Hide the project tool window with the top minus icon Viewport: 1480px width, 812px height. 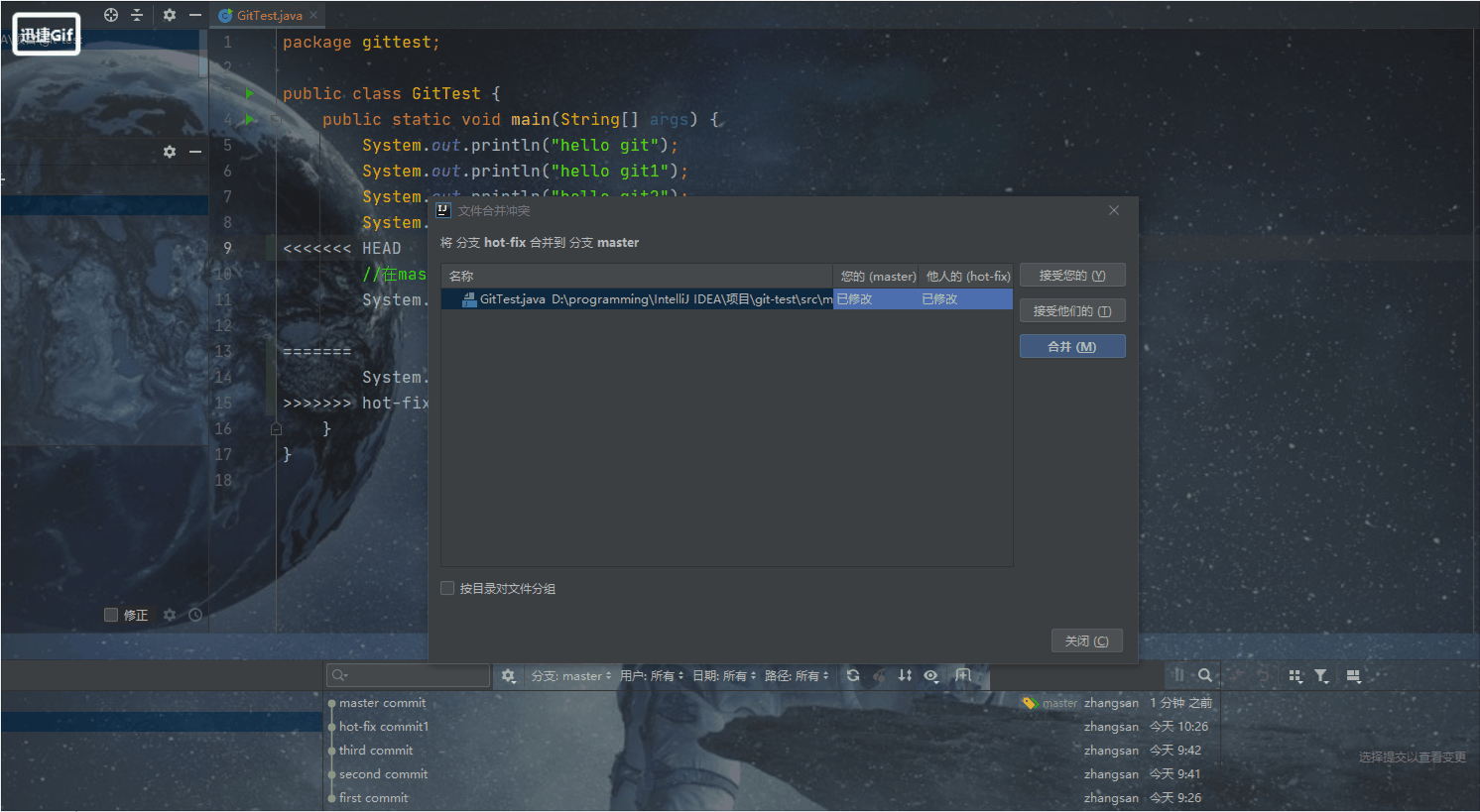click(195, 15)
